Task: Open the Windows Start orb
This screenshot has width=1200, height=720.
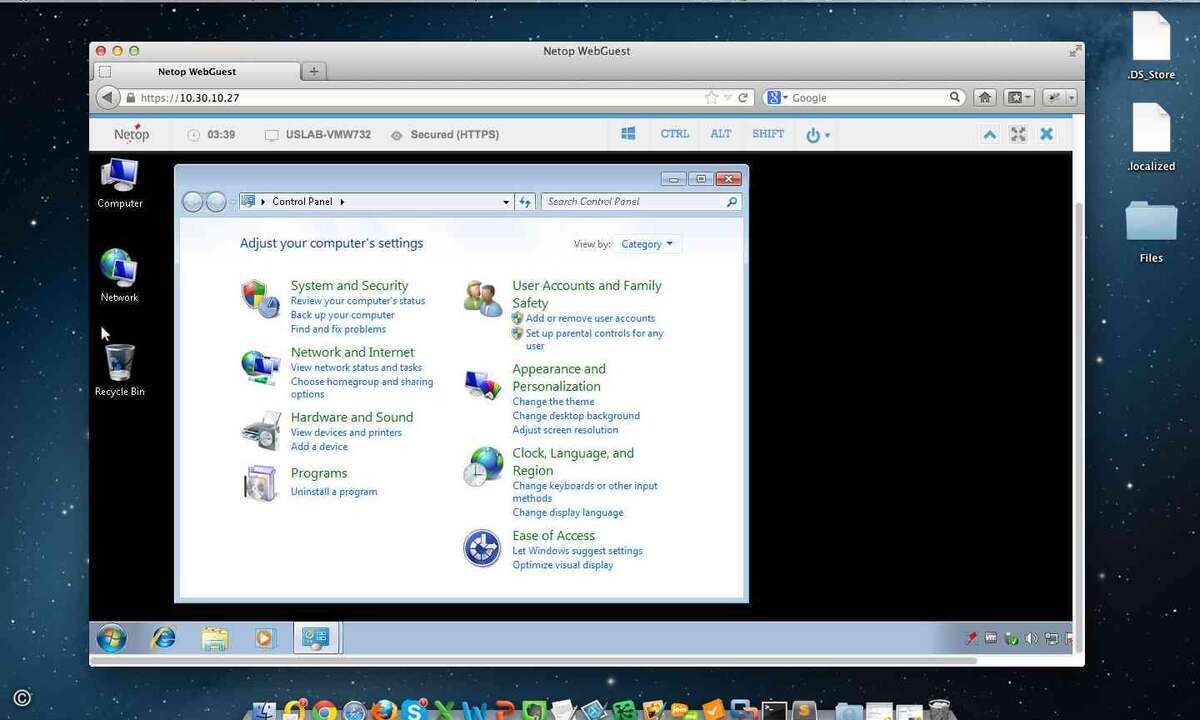Action: (111, 637)
